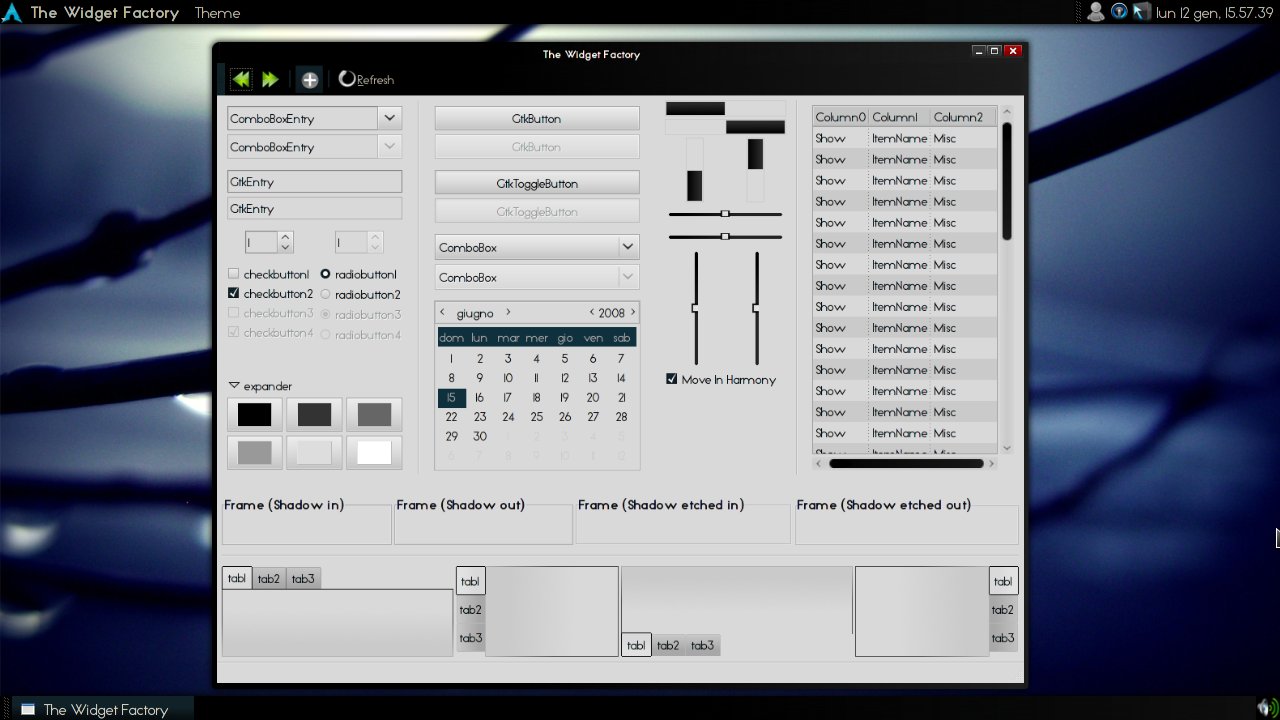Increment the first spin button
This screenshot has width=1280, height=720.
click(285, 237)
